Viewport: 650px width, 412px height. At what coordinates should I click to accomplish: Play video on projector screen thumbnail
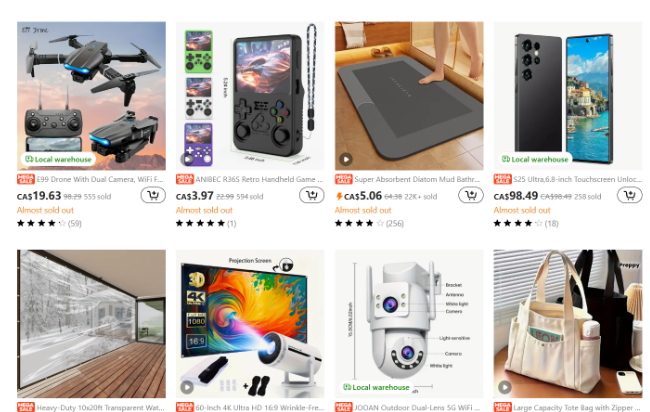pos(187,387)
